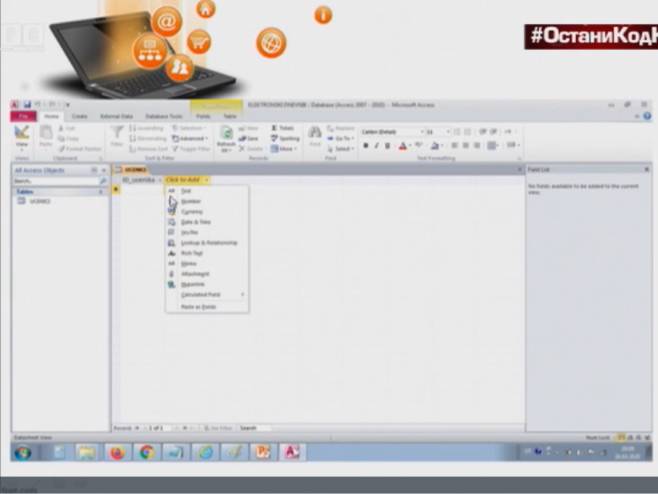Click the Descending sort button
The image size is (658, 494).
[x=148, y=138]
